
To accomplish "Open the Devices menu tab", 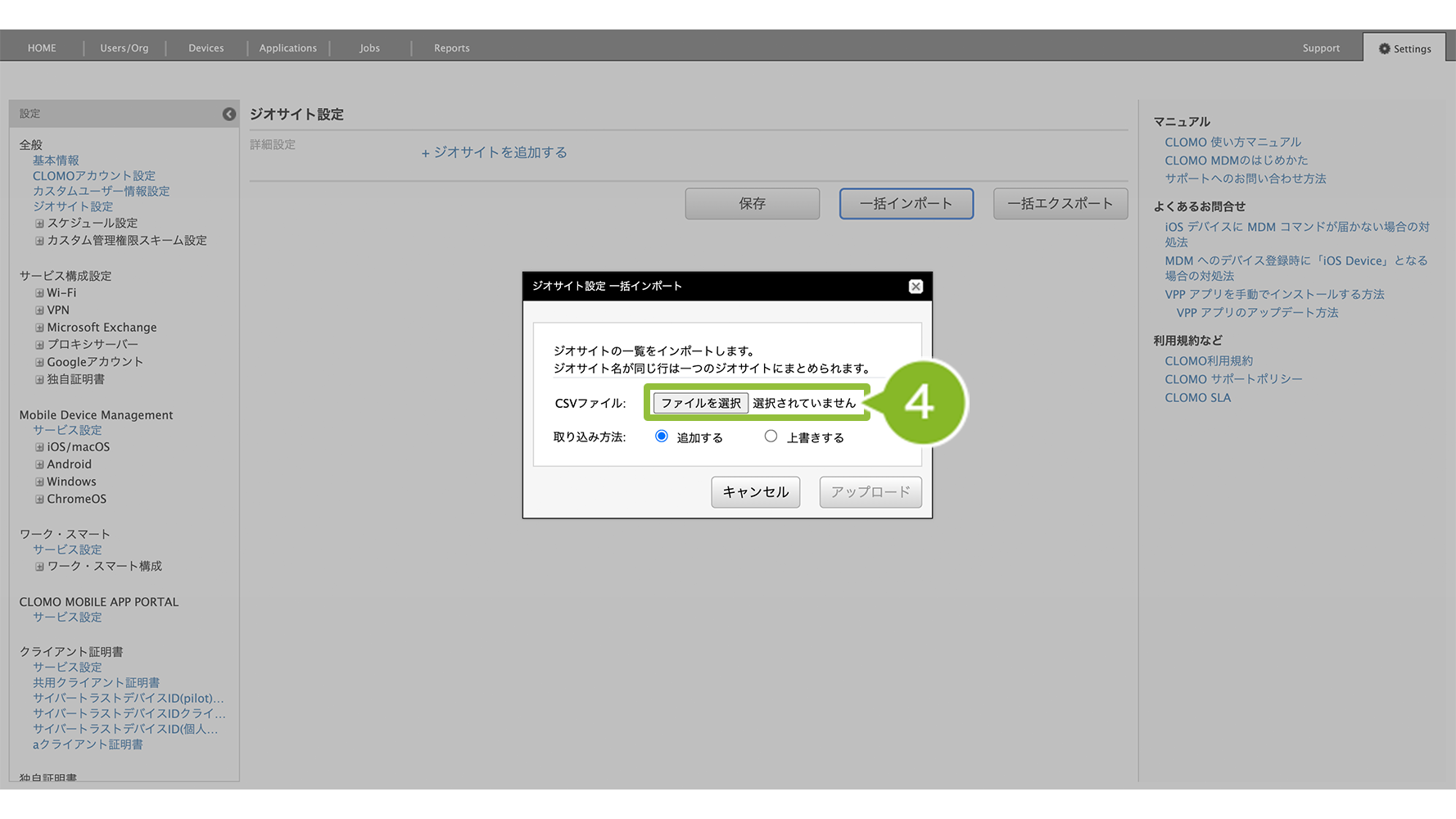I will 206,48.
